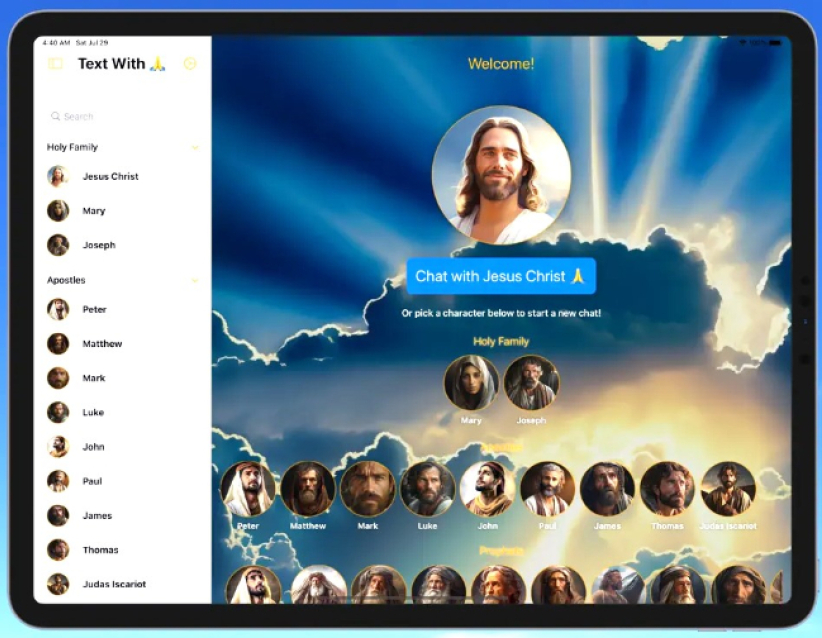Click the magnifier icon in the search field
The image size is (822, 638).
[55, 117]
